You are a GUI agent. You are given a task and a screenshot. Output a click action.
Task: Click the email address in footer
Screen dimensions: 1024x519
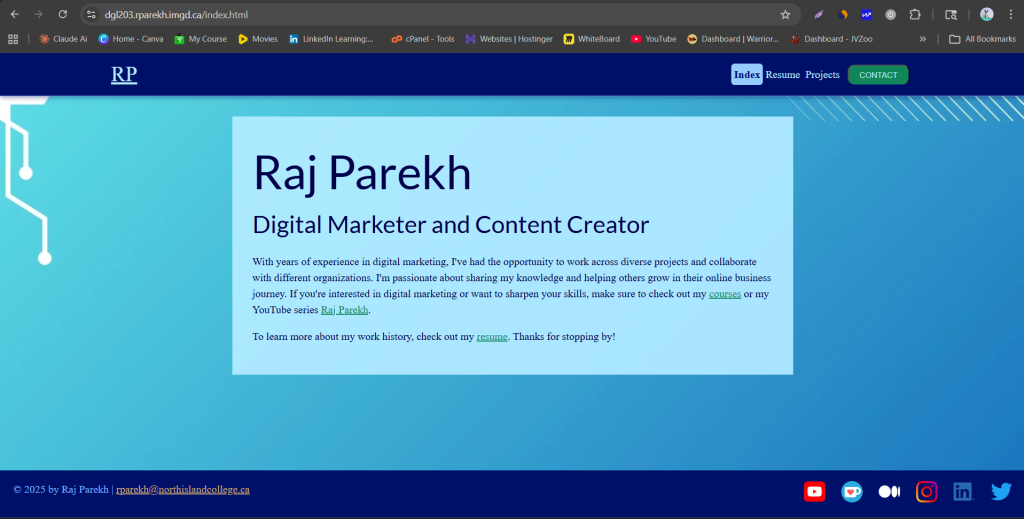pos(182,490)
